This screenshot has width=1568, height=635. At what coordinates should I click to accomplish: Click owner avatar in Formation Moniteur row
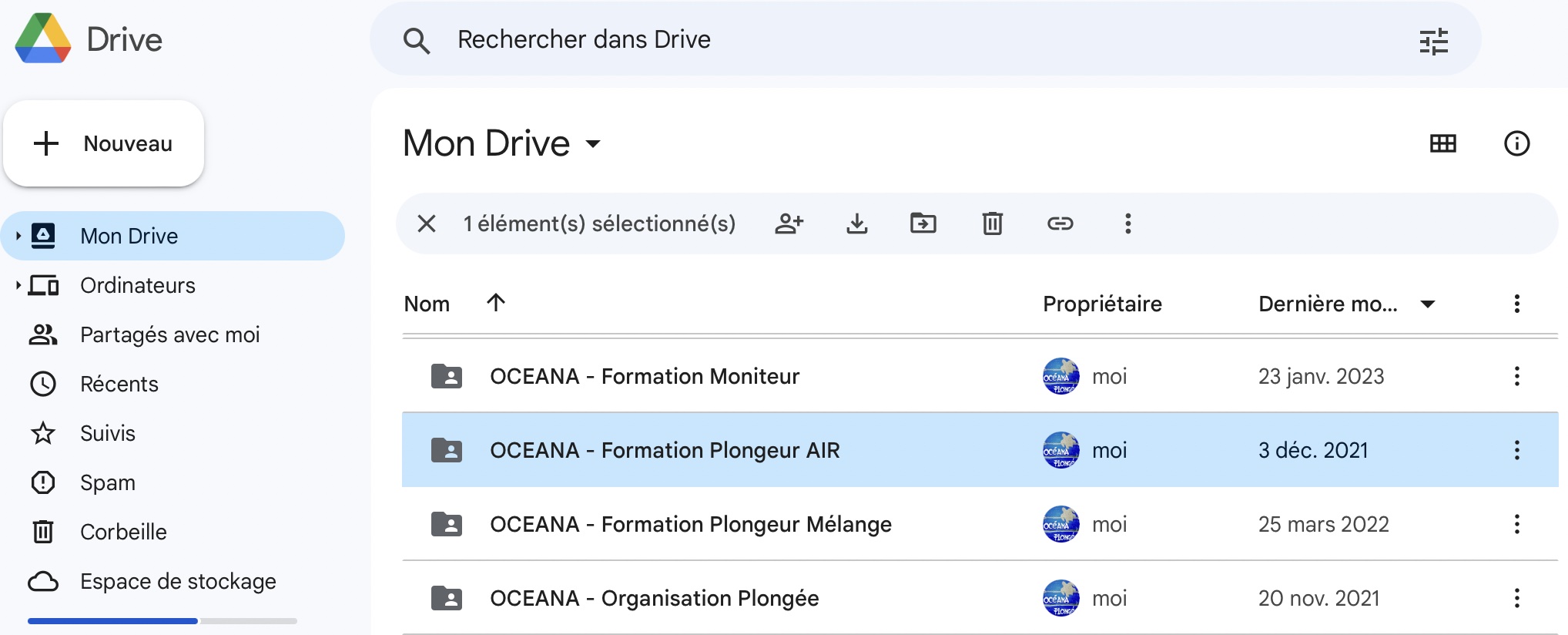[1061, 376]
